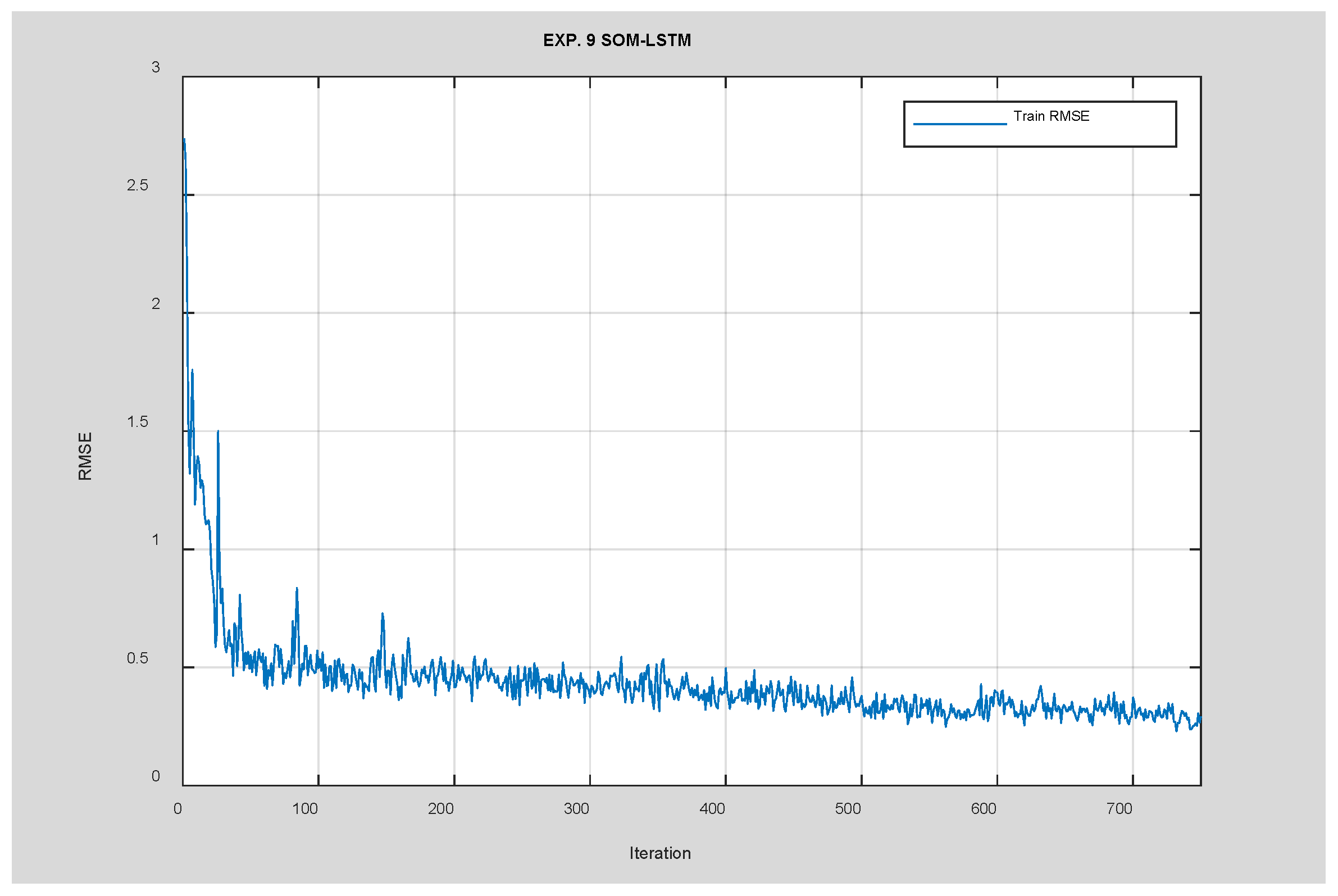This screenshot has height=896, width=1338.
Task: Select the Train RMSE legend label
Action: click(1050, 117)
